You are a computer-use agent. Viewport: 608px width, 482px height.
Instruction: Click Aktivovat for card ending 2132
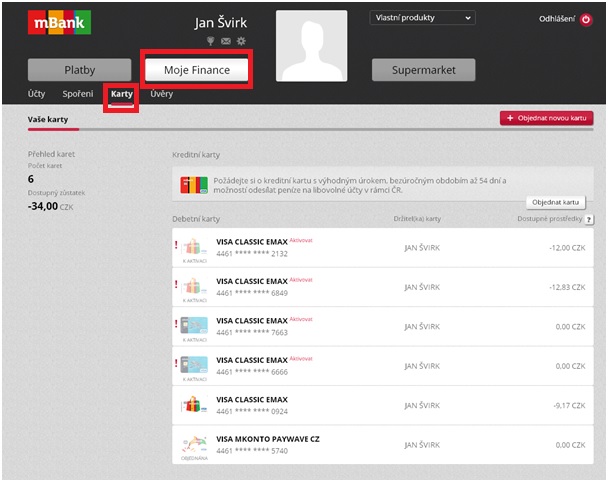coord(301,240)
